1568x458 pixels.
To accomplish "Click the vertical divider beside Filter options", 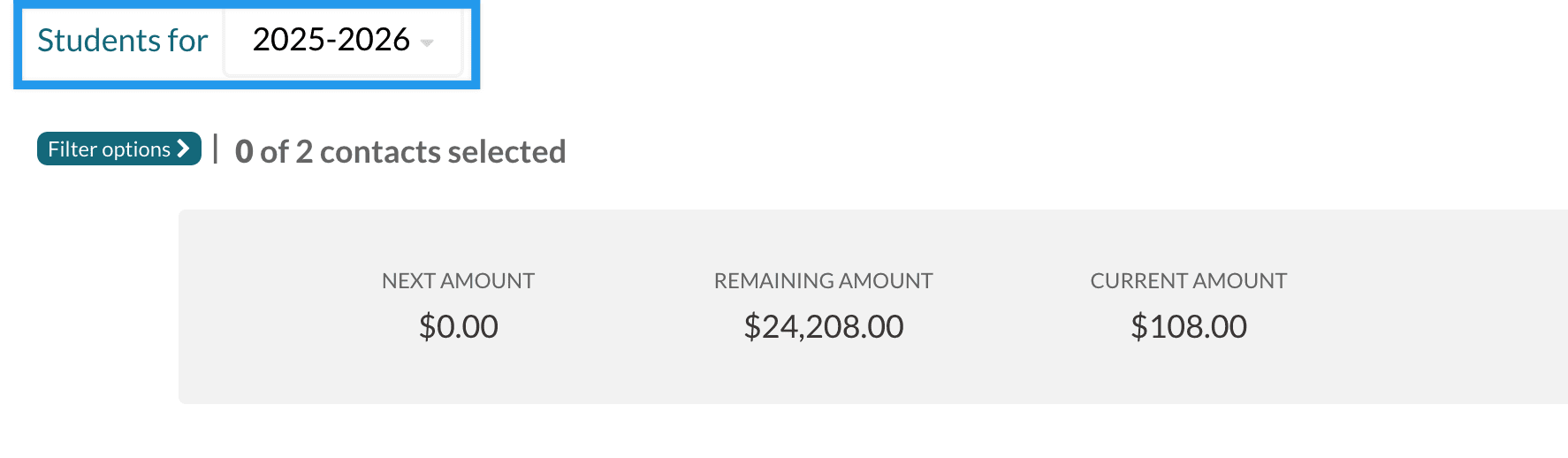I will coord(216,149).
